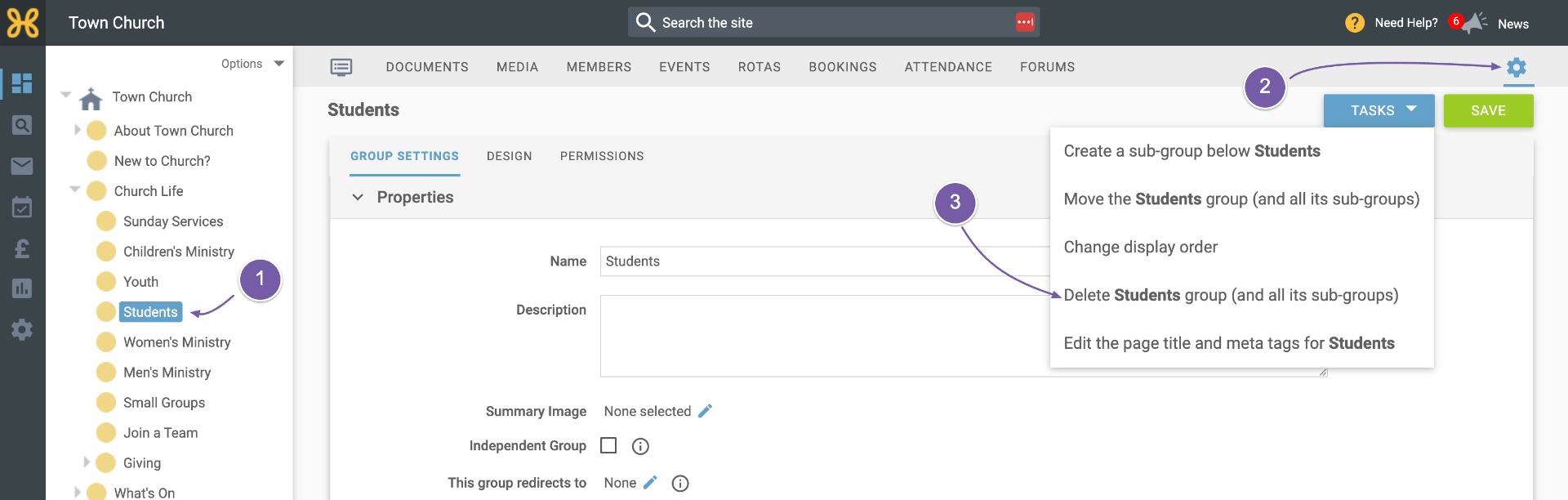Open the Group Settings tab
Image resolution: width=1568 pixels, height=500 pixels.
(x=405, y=156)
